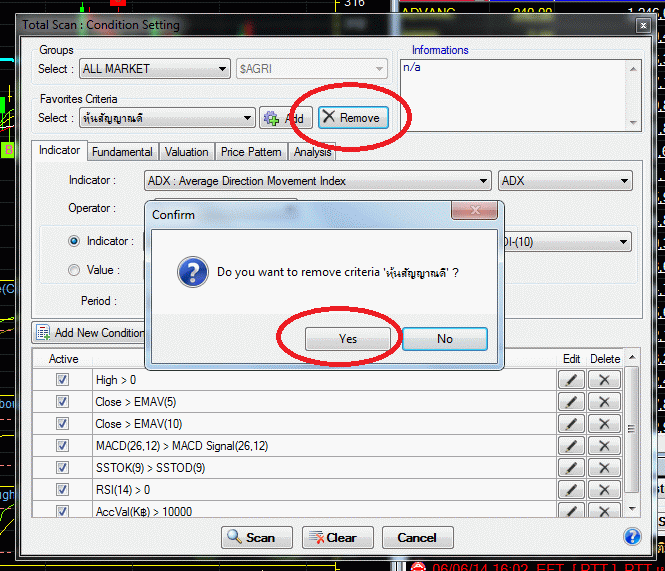
Task: Edit the Close > EMAV(10) condition
Action: (571, 424)
